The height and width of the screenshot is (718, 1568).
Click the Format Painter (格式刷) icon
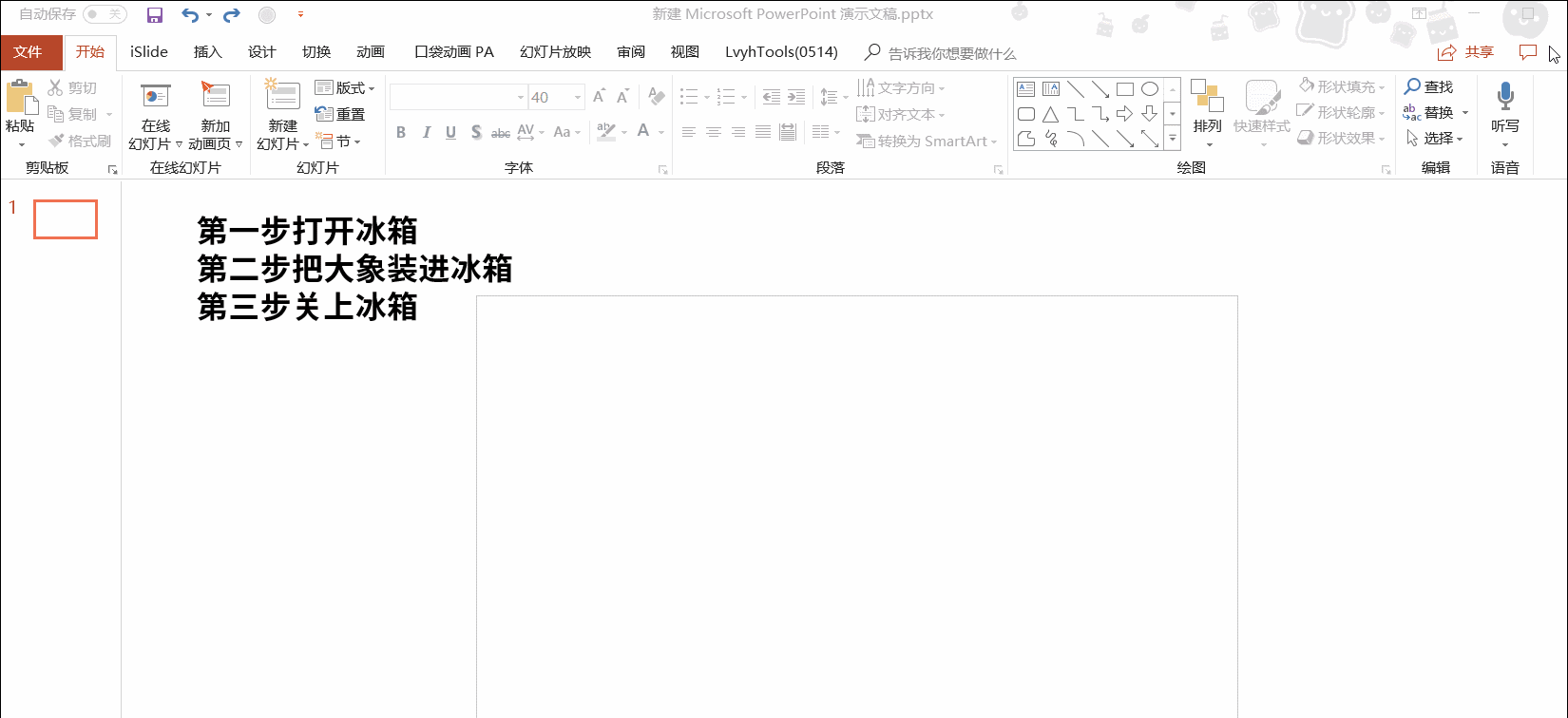point(57,141)
